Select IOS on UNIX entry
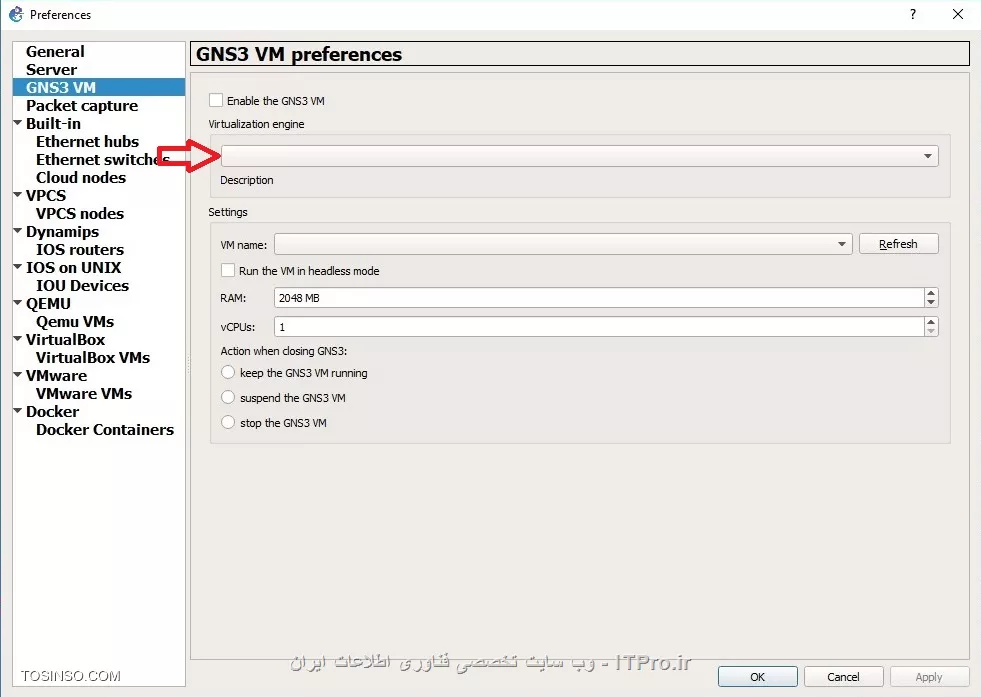 73,267
